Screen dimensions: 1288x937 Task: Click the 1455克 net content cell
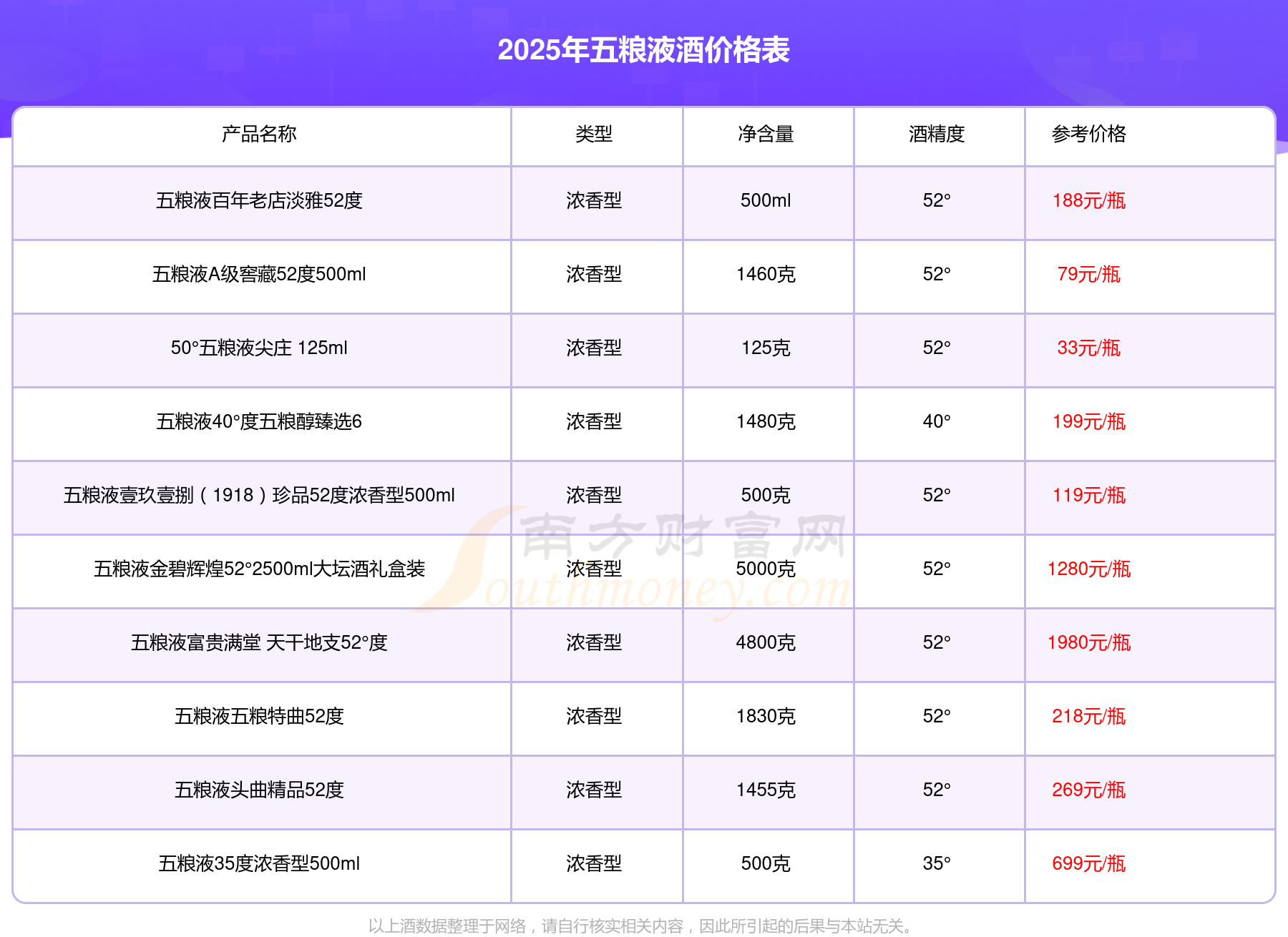pos(766,790)
